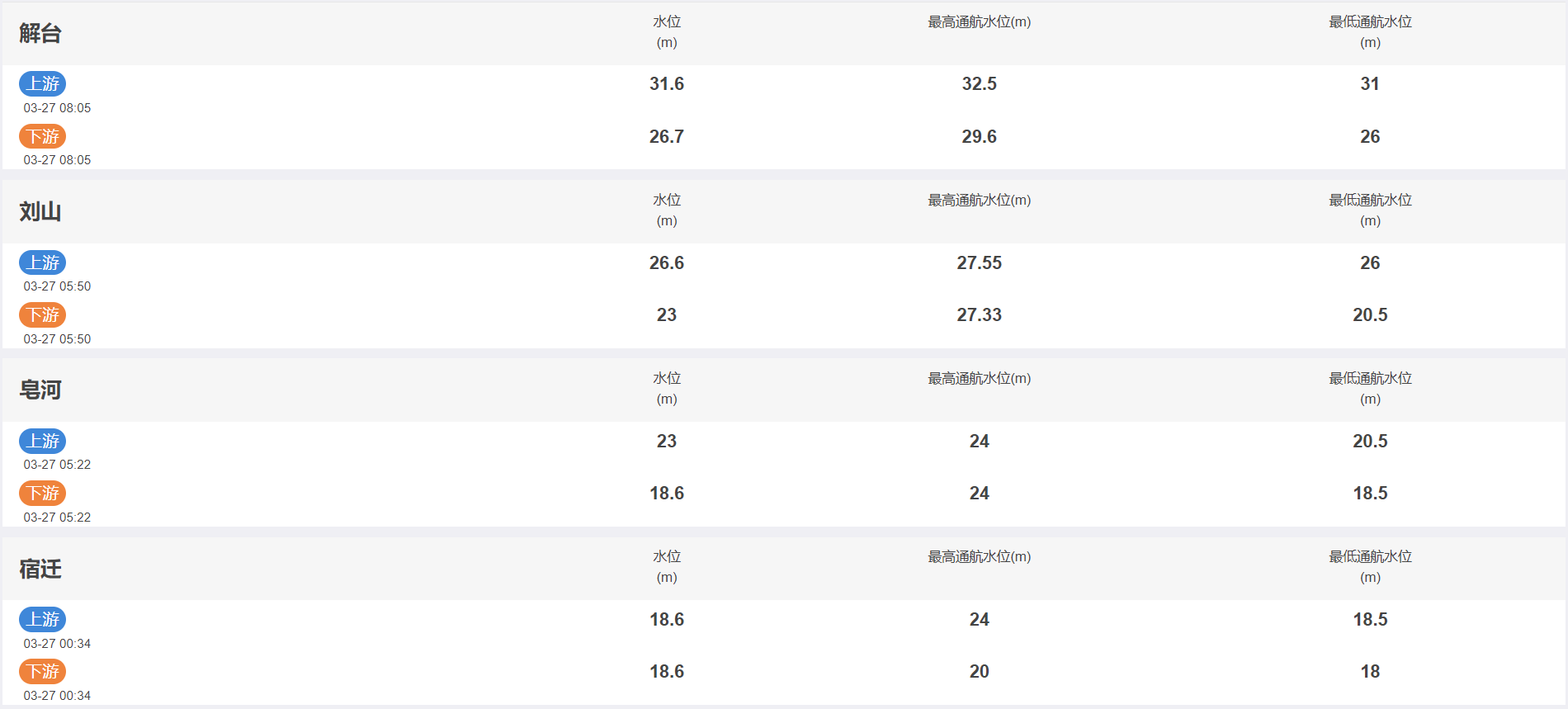Click 宿迁 downstream minimum level 18

[x=1370, y=671]
